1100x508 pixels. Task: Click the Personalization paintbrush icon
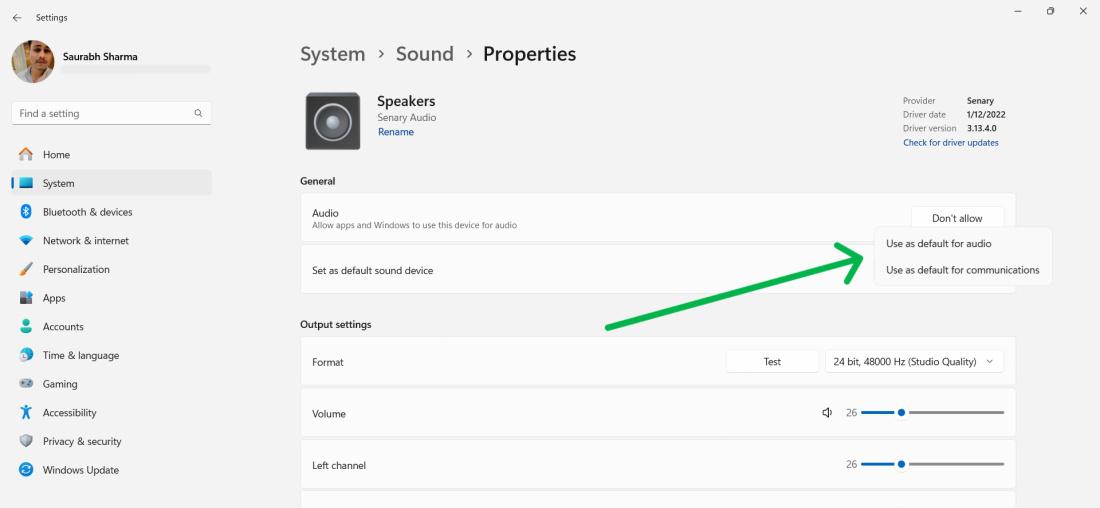pyautogui.click(x=26, y=269)
